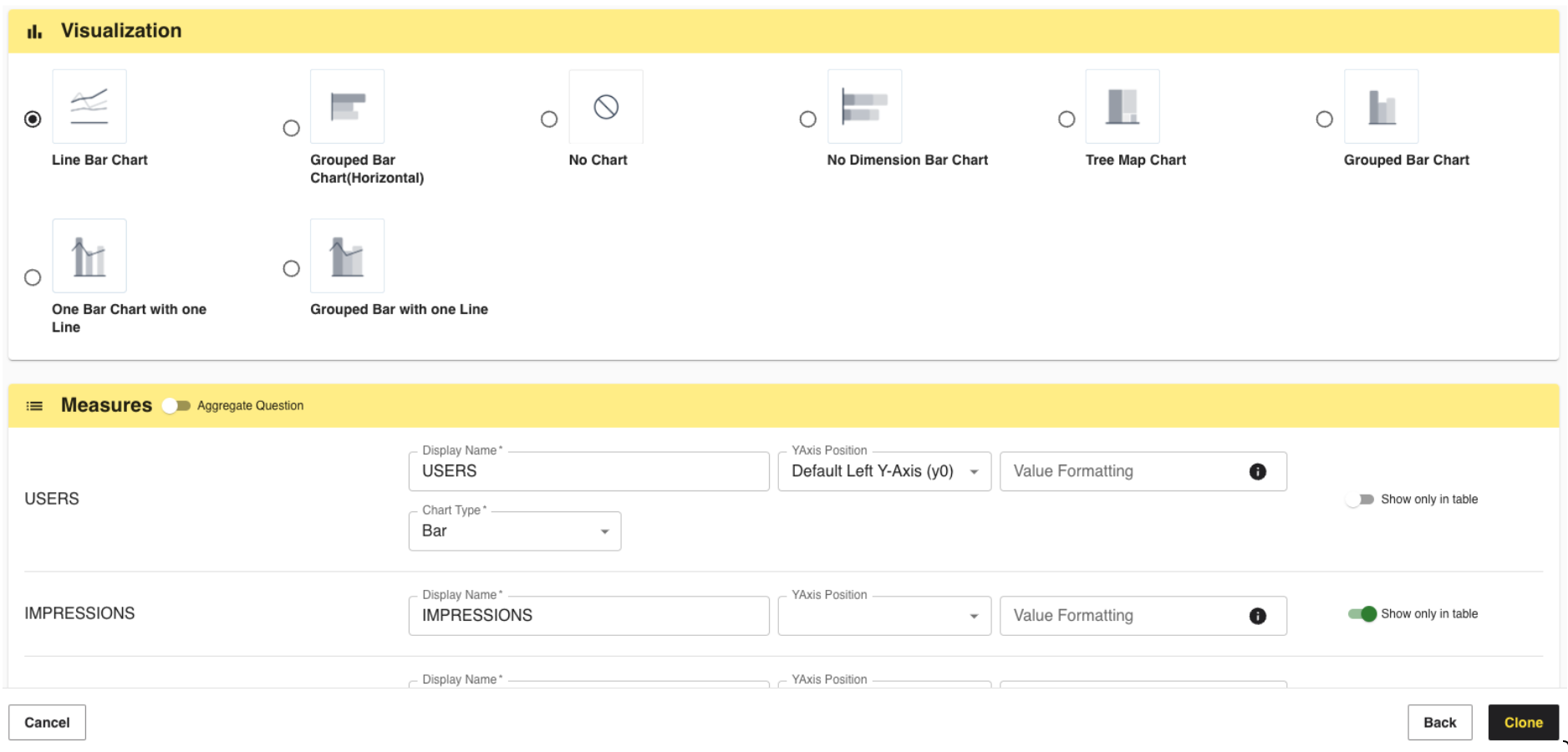Open the USERS YAxis Position dropdown
The width and height of the screenshot is (1568, 752).
point(884,471)
